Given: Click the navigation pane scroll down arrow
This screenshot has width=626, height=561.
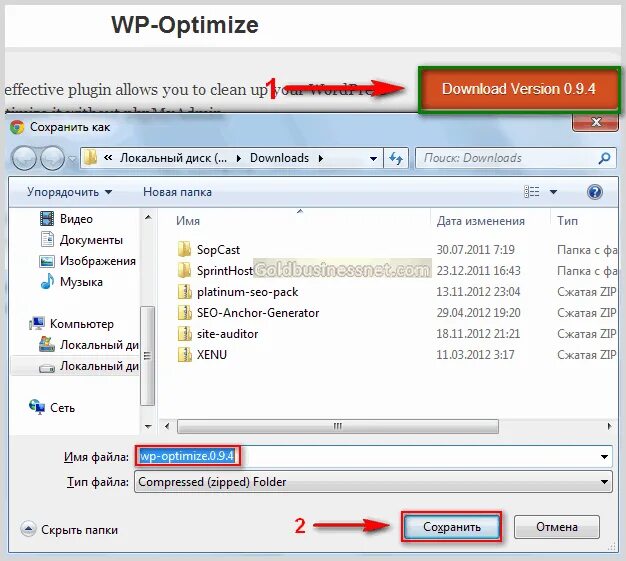Looking at the screenshot, I should [x=148, y=426].
